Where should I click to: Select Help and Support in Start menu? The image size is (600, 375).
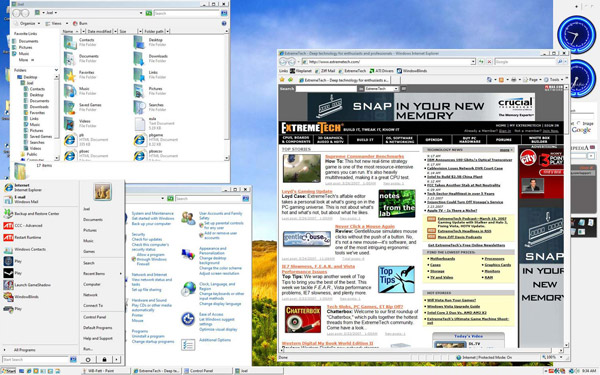[x=98, y=338]
